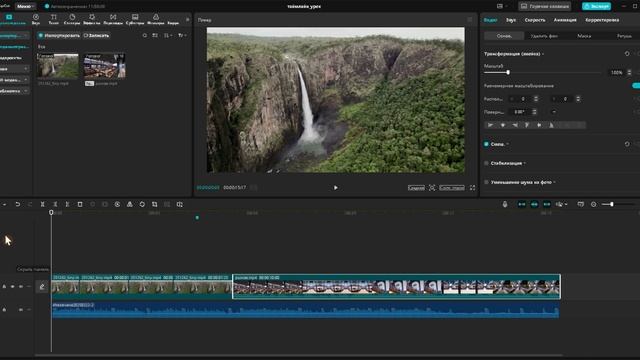The height and width of the screenshot is (360, 640).
Task: Switch to the Speed (Скорость) inspector tab
Action: [535, 20]
